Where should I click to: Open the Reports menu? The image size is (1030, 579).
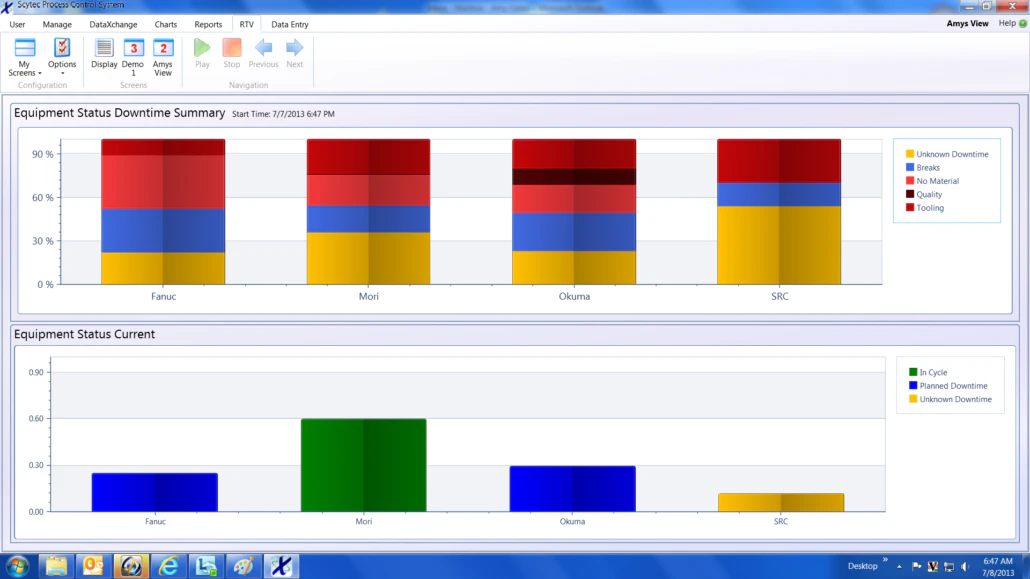coord(208,23)
